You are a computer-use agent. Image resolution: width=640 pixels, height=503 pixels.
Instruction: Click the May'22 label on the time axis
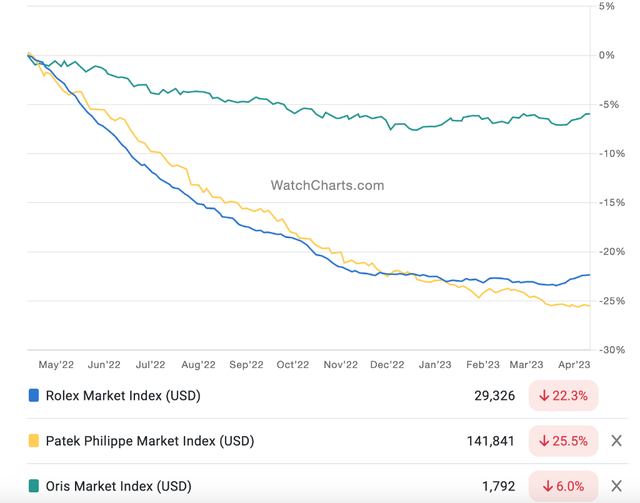coord(56,366)
